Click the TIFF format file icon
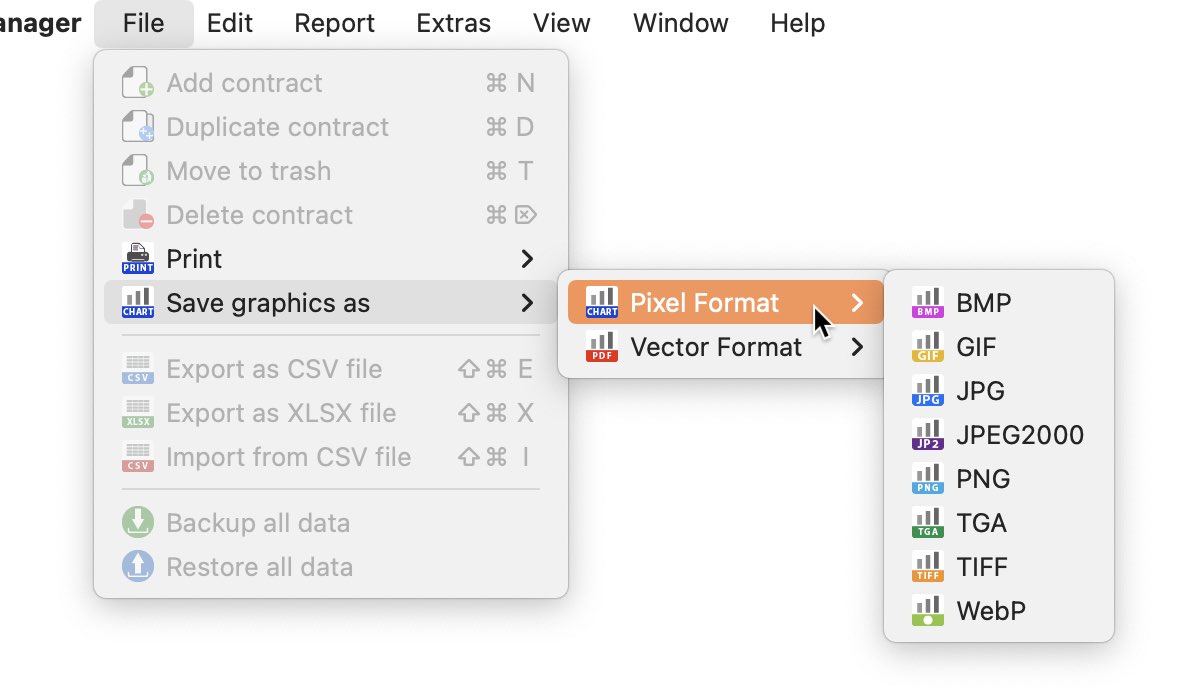The width and height of the screenshot is (1200, 700). pyautogui.click(x=928, y=567)
